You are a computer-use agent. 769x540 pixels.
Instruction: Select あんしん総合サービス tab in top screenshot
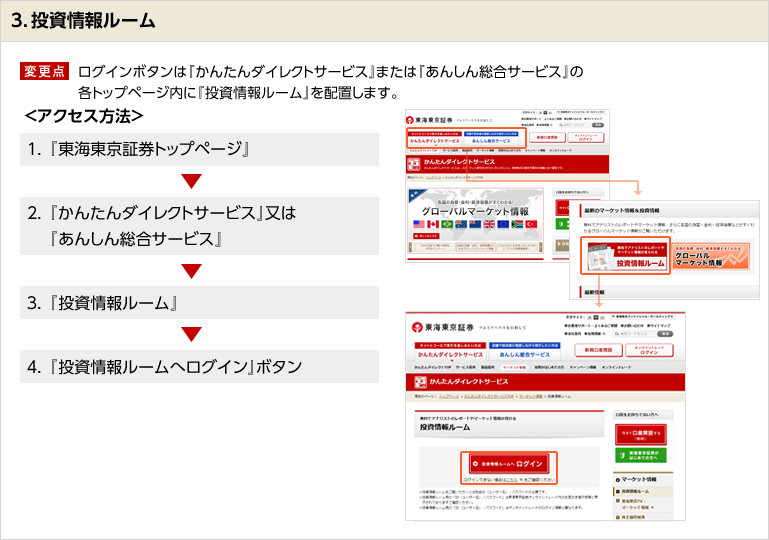pyautogui.click(x=490, y=139)
